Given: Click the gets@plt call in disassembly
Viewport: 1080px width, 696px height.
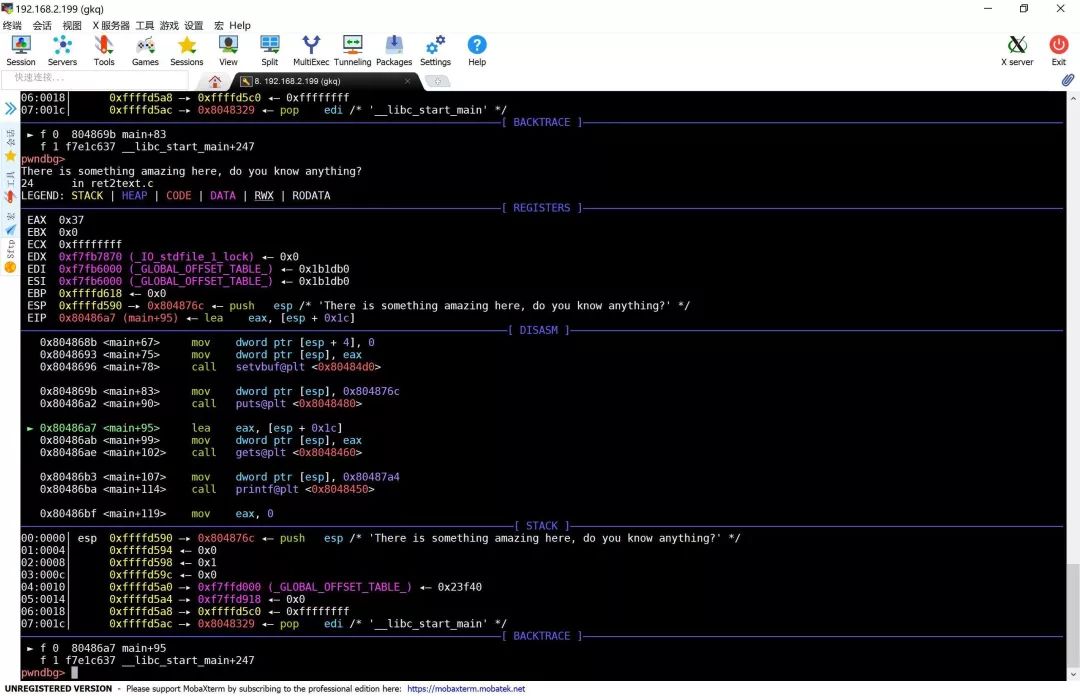Looking at the screenshot, I should [x=260, y=453].
